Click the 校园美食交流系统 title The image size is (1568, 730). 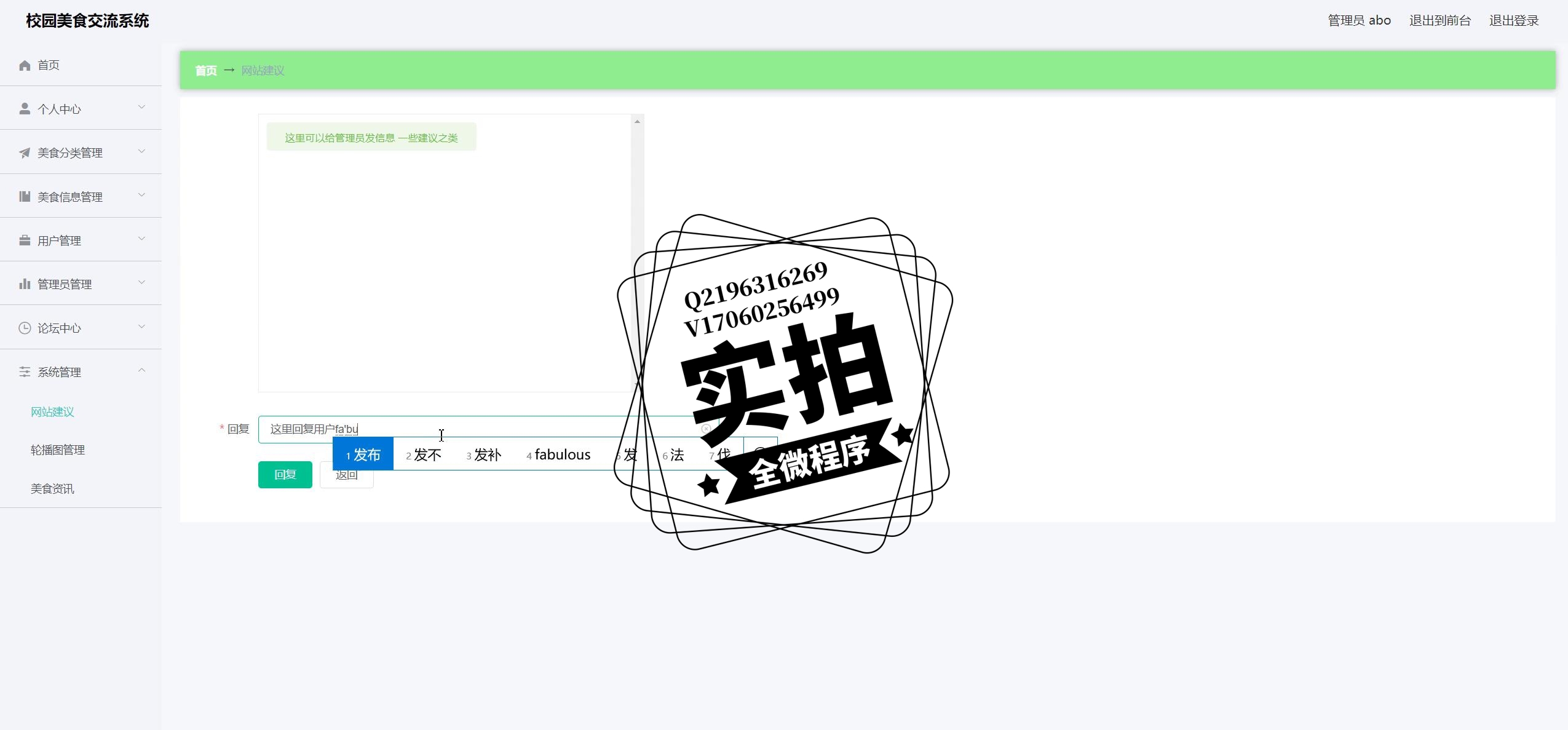[87, 21]
